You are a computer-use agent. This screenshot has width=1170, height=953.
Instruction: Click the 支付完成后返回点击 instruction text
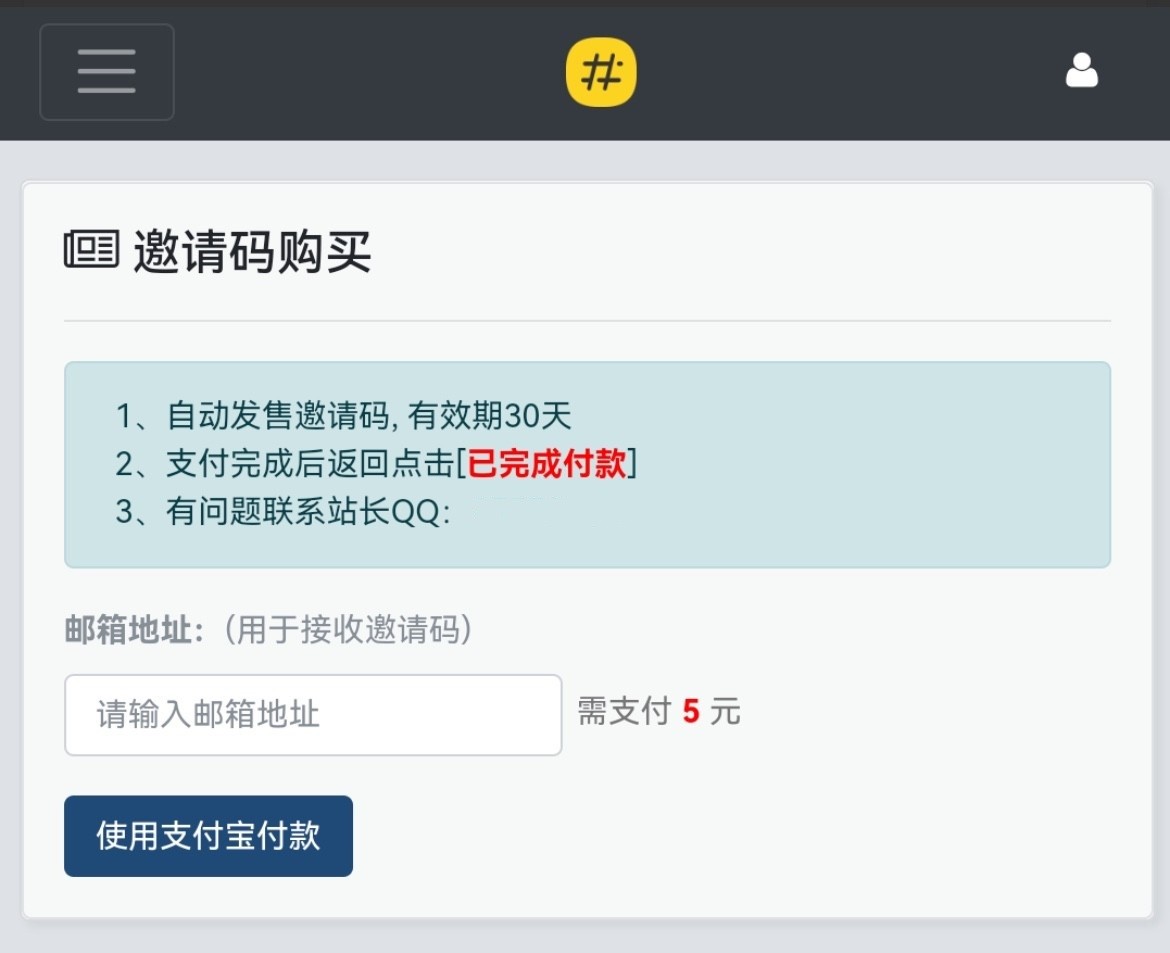click(x=310, y=464)
